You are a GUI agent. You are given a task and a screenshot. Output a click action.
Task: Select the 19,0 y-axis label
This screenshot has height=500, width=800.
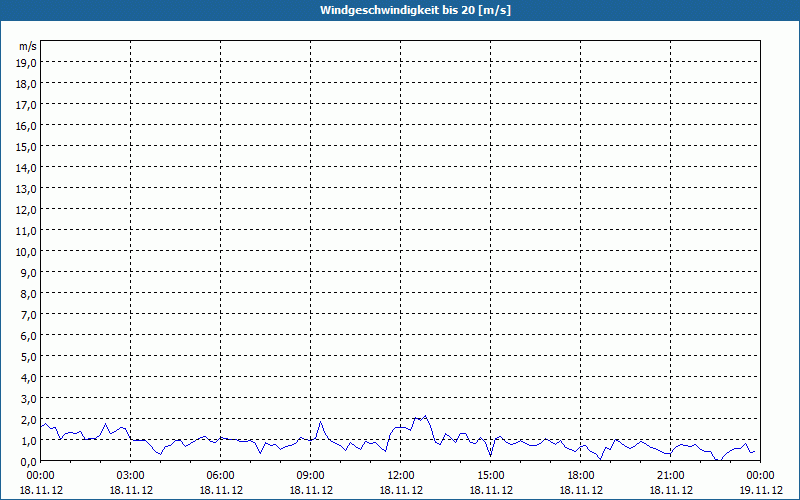point(26,62)
